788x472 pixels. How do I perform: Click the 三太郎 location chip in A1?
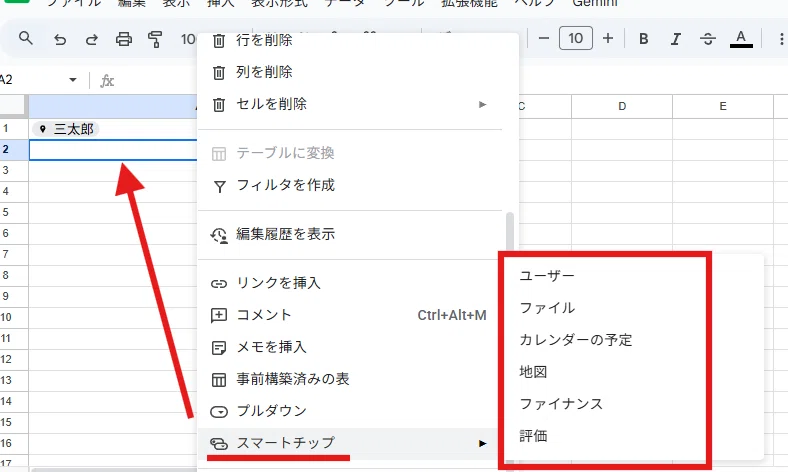tap(66, 129)
